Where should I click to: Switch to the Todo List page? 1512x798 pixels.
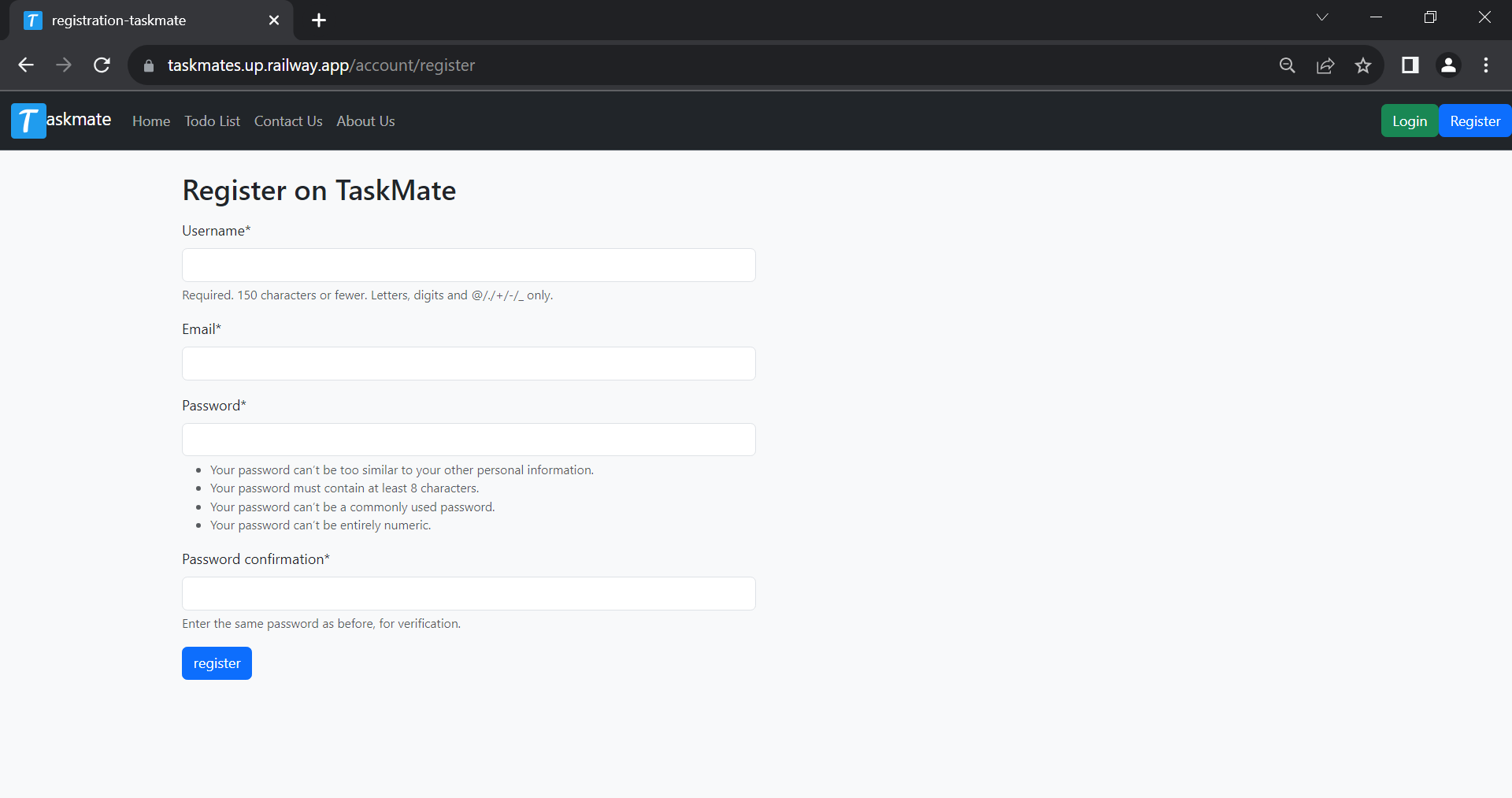pyautogui.click(x=211, y=121)
